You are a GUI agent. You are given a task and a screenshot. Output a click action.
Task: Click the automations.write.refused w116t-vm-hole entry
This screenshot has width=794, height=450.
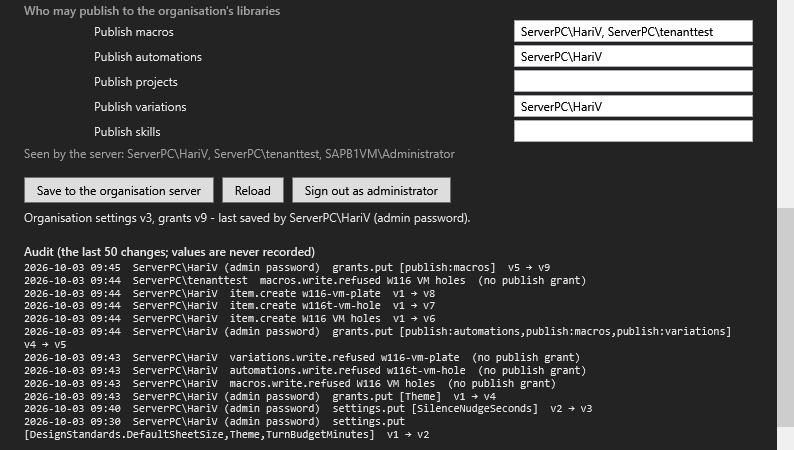coord(305,371)
